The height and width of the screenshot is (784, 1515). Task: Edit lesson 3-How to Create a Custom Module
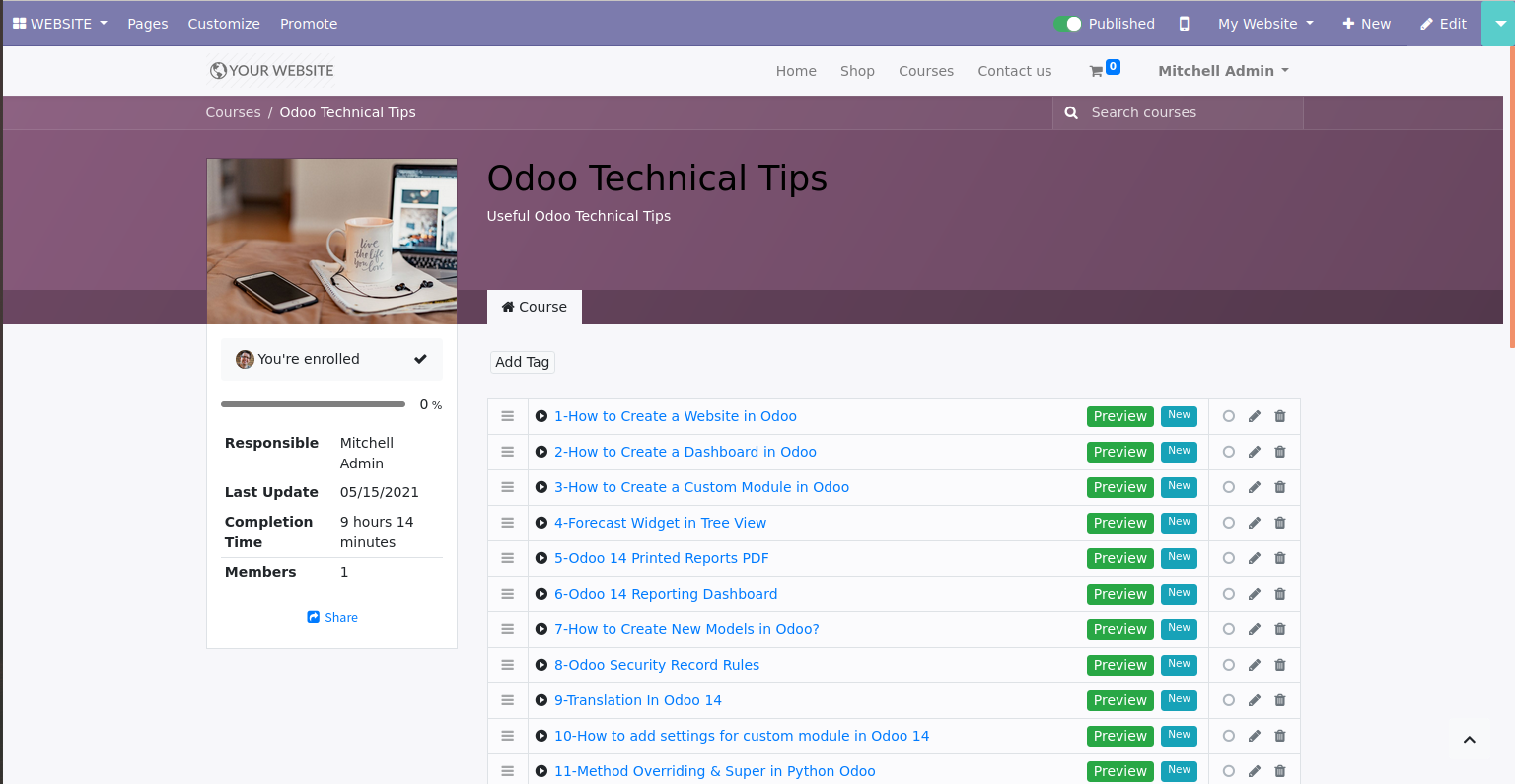pos(1255,487)
